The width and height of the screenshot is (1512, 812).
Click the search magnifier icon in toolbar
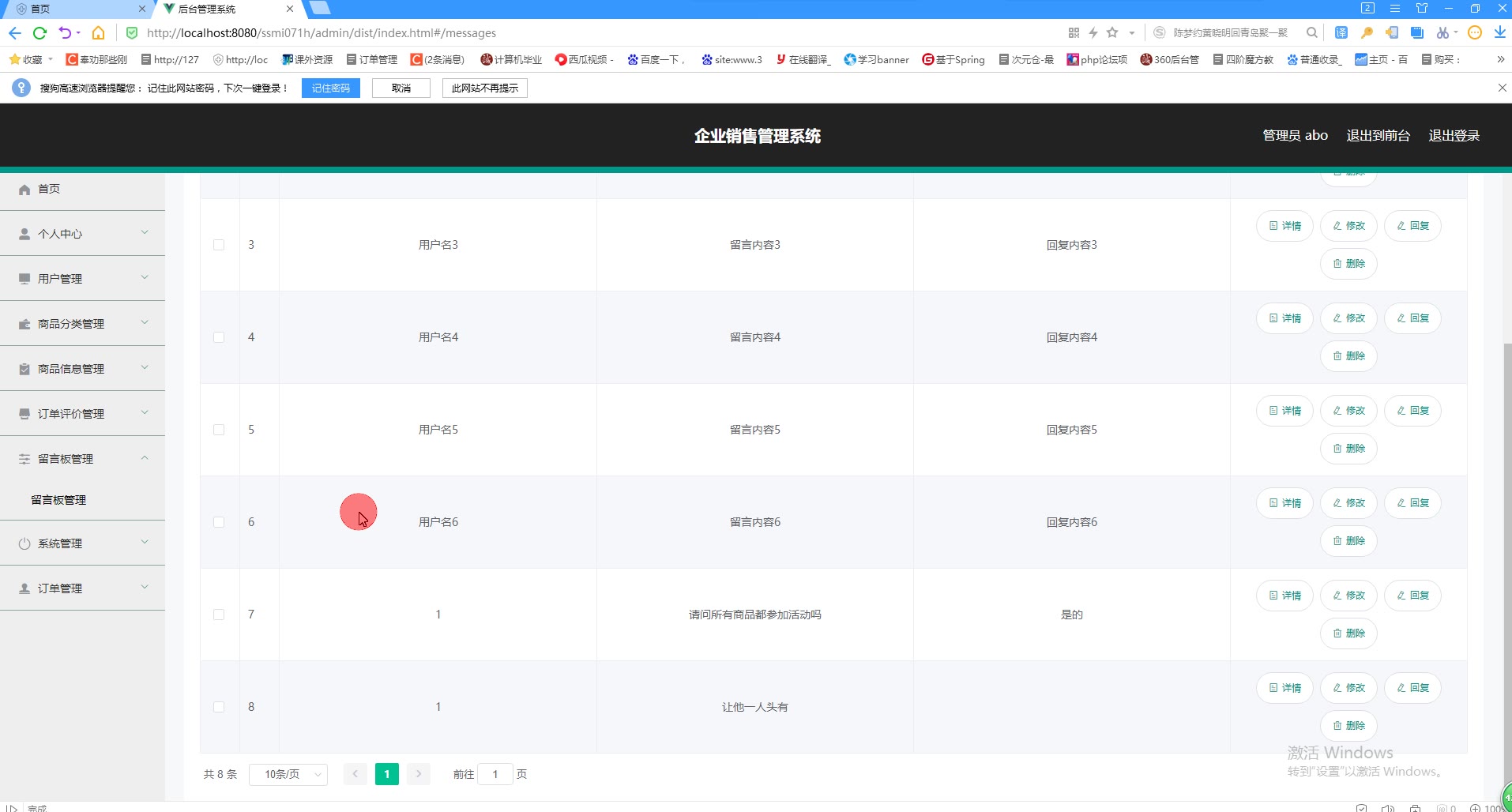[x=1312, y=32]
